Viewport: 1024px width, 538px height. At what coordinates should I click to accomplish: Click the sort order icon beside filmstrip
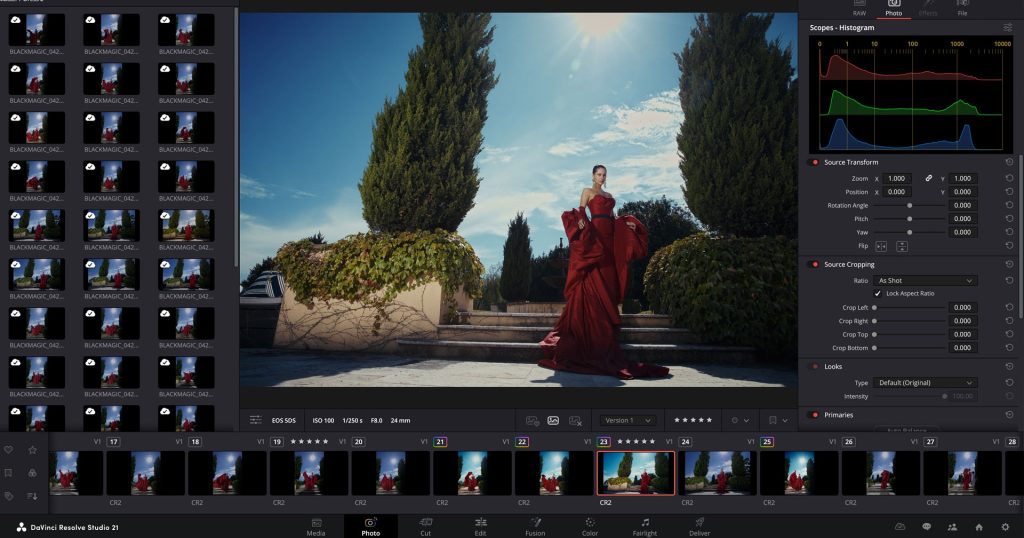[x=32, y=496]
